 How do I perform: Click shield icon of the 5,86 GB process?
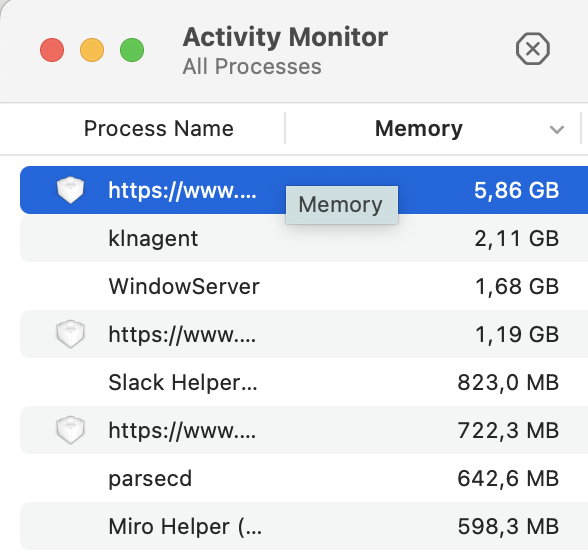(x=70, y=190)
